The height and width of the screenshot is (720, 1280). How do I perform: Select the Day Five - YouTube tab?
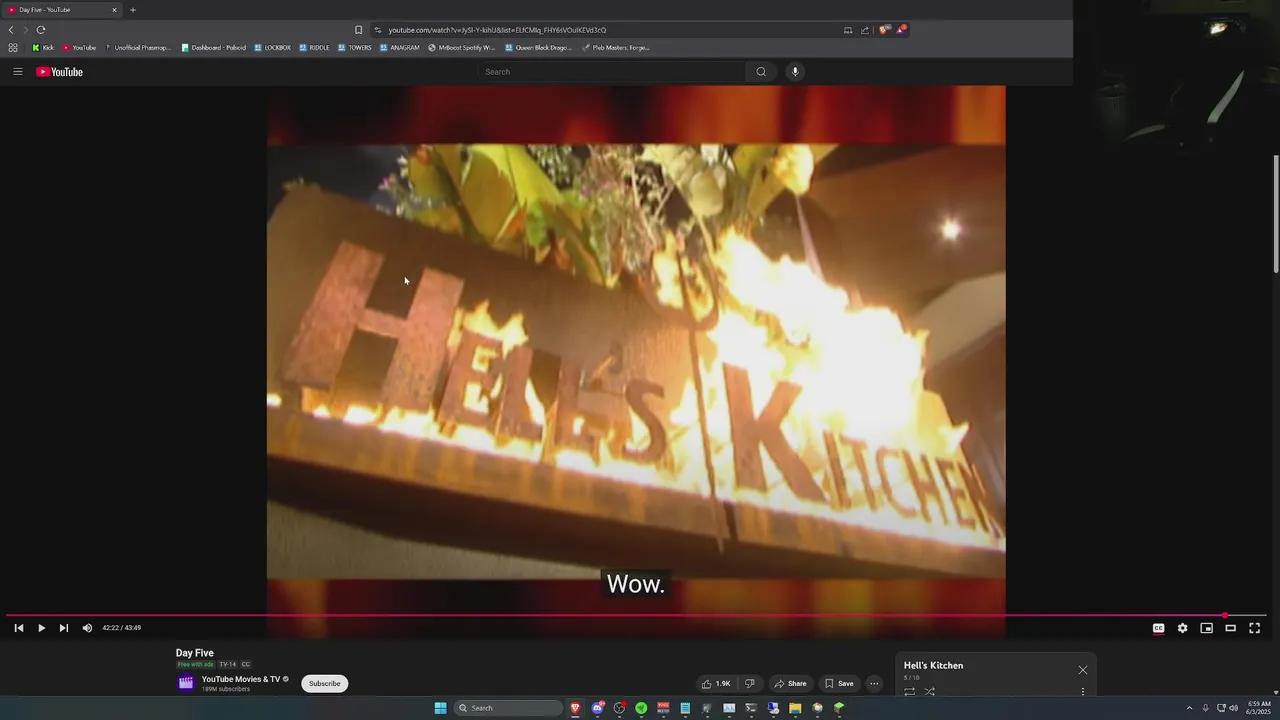60,10
